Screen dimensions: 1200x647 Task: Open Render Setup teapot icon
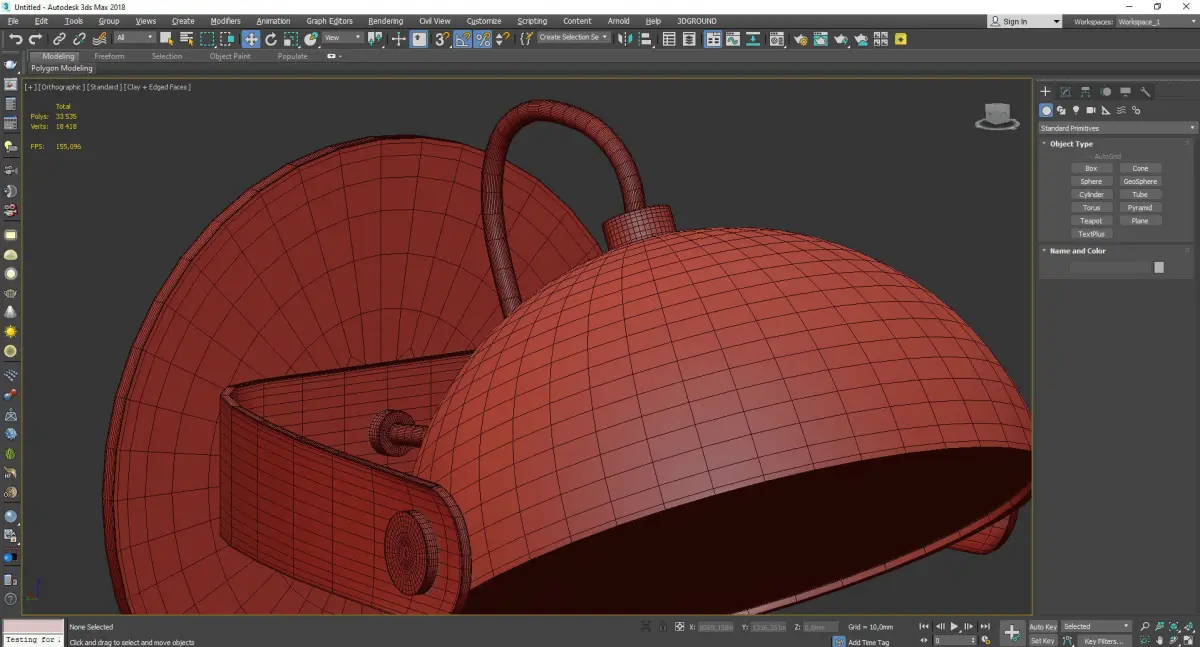800,39
